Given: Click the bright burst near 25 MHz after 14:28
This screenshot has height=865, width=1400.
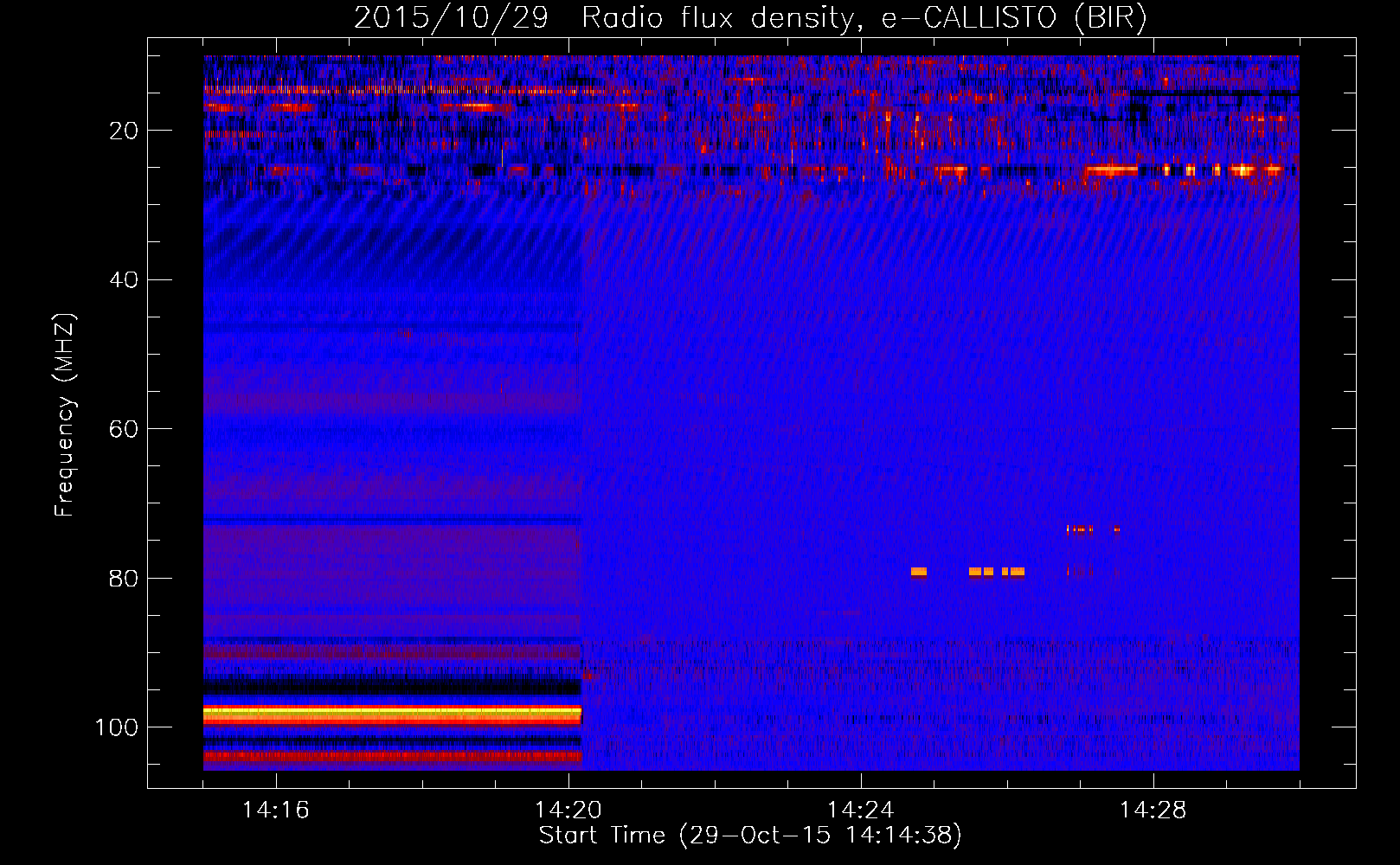Looking at the screenshot, I should (1243, 170).
